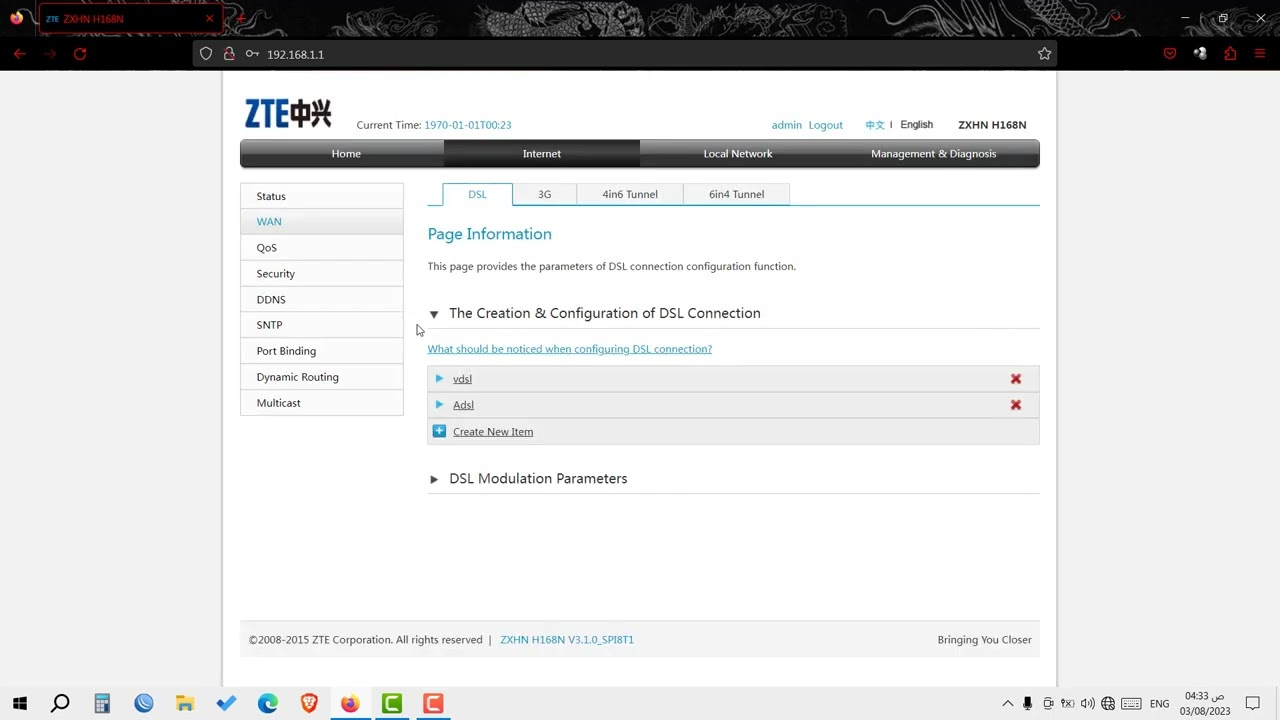This screenshot has width=1280, height=720.
Task: Click the volume icon in system tray
Action: (1087, 704)
